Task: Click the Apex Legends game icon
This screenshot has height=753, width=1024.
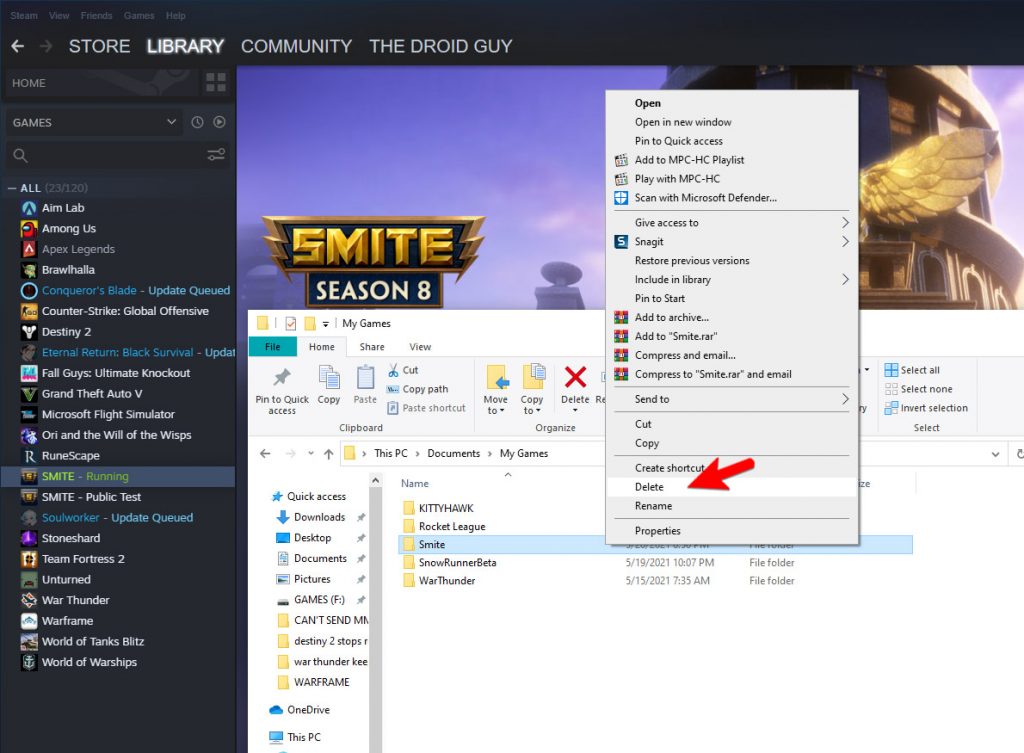Action: pyautogui.click(x=29, y=249)
